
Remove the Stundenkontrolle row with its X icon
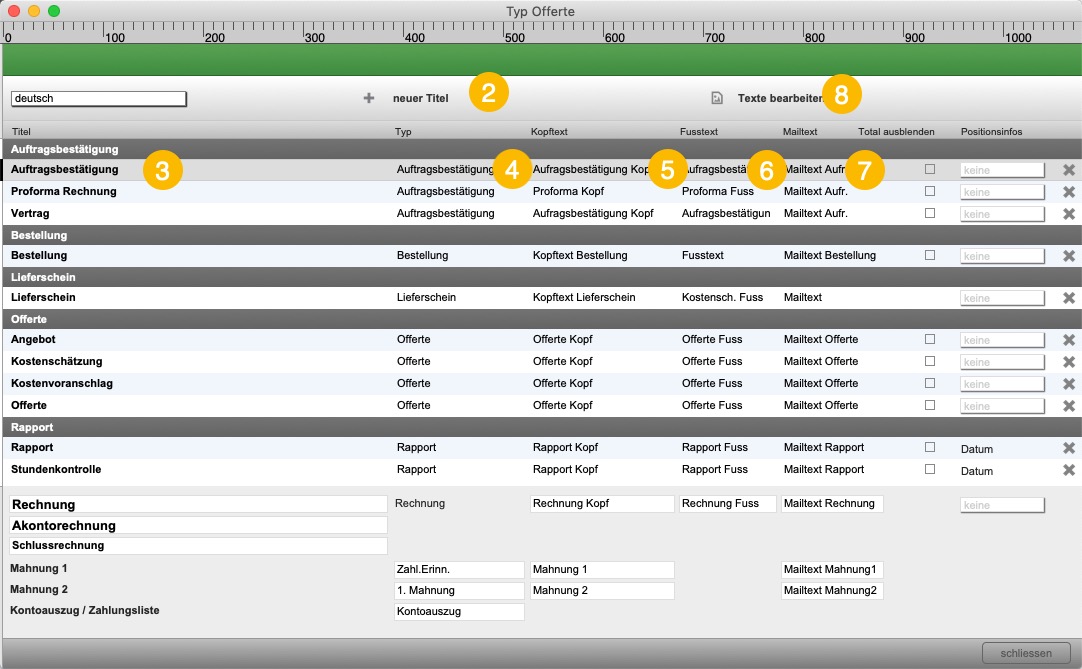[x=1069, y=470]
